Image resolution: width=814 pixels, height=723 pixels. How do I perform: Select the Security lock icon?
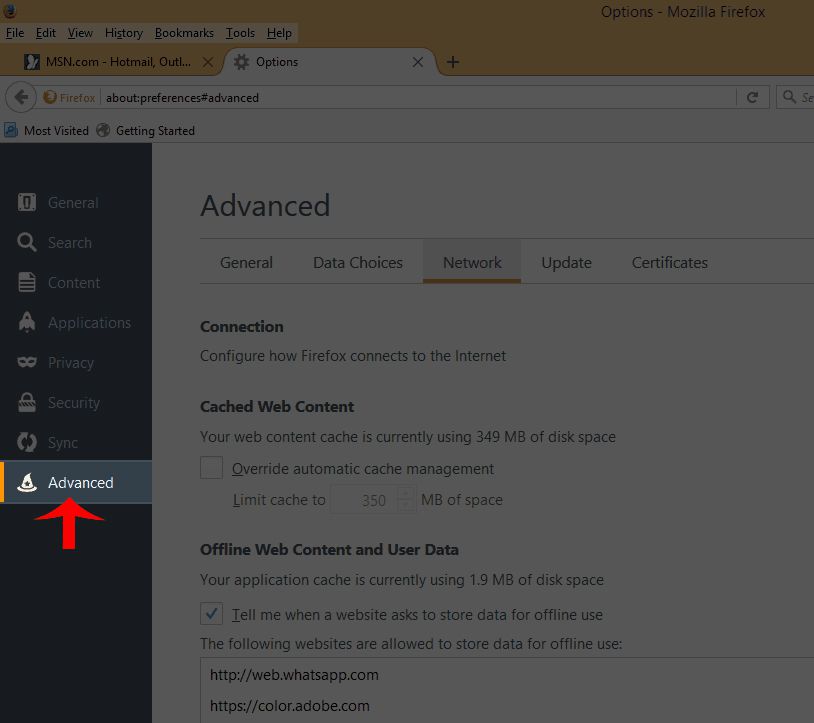pyautogui.click(x=28, y=403)
